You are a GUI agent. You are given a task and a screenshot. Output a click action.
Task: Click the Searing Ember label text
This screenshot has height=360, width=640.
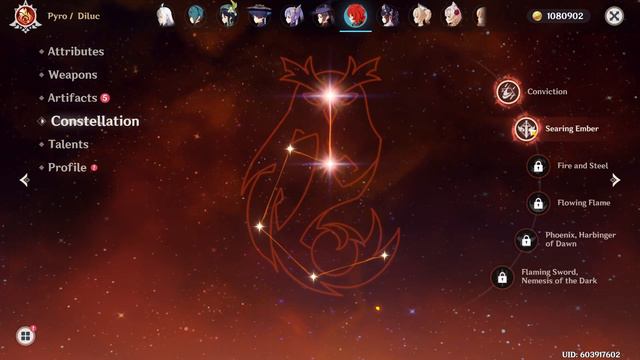click(572, 129)
